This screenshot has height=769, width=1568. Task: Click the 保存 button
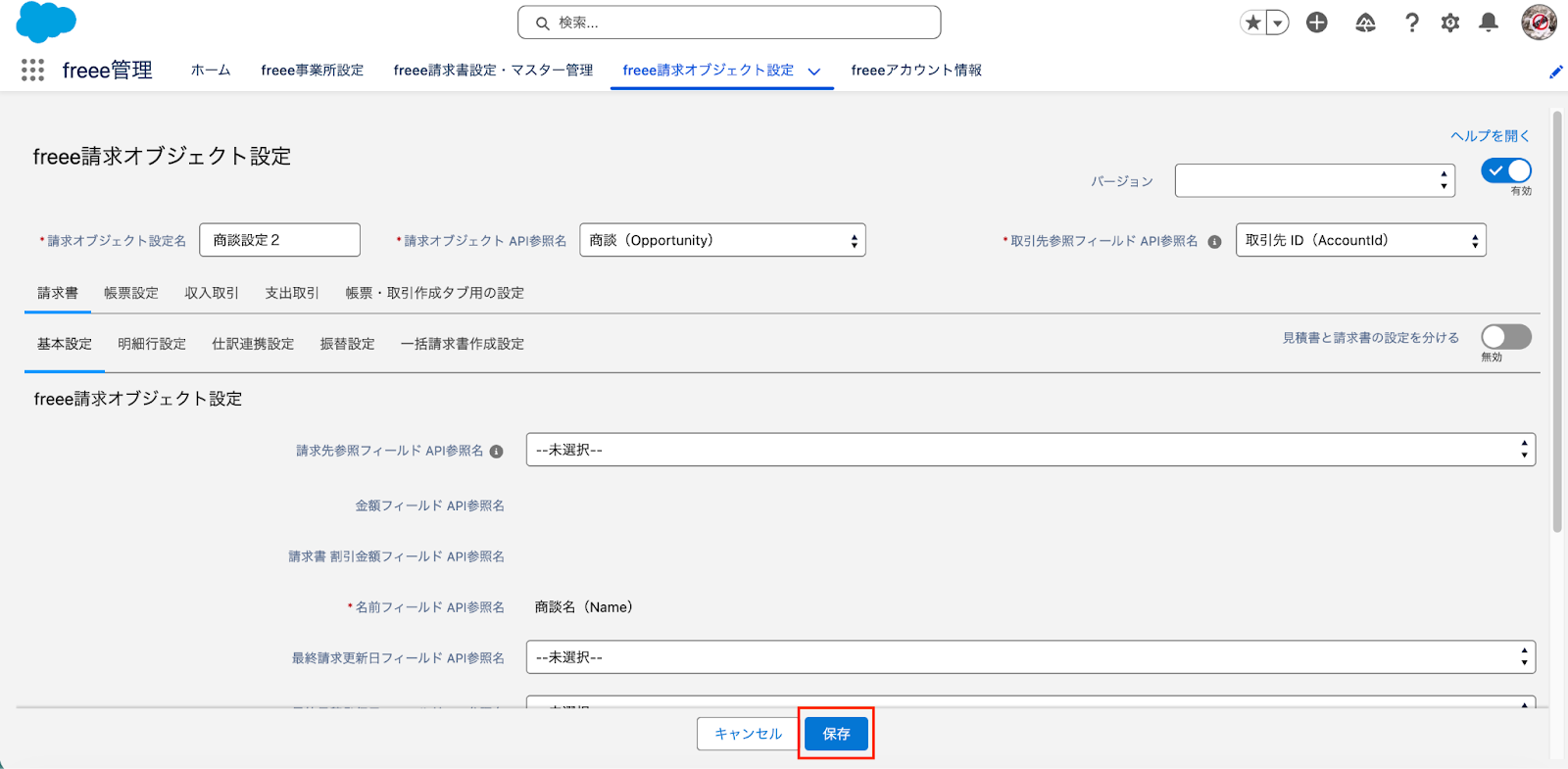[x=836, y=734]
